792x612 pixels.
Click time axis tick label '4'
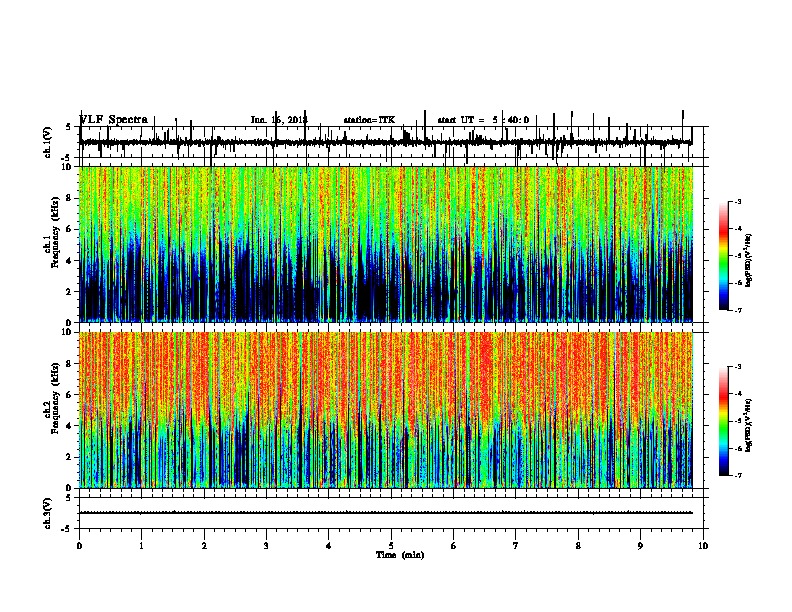329,546
